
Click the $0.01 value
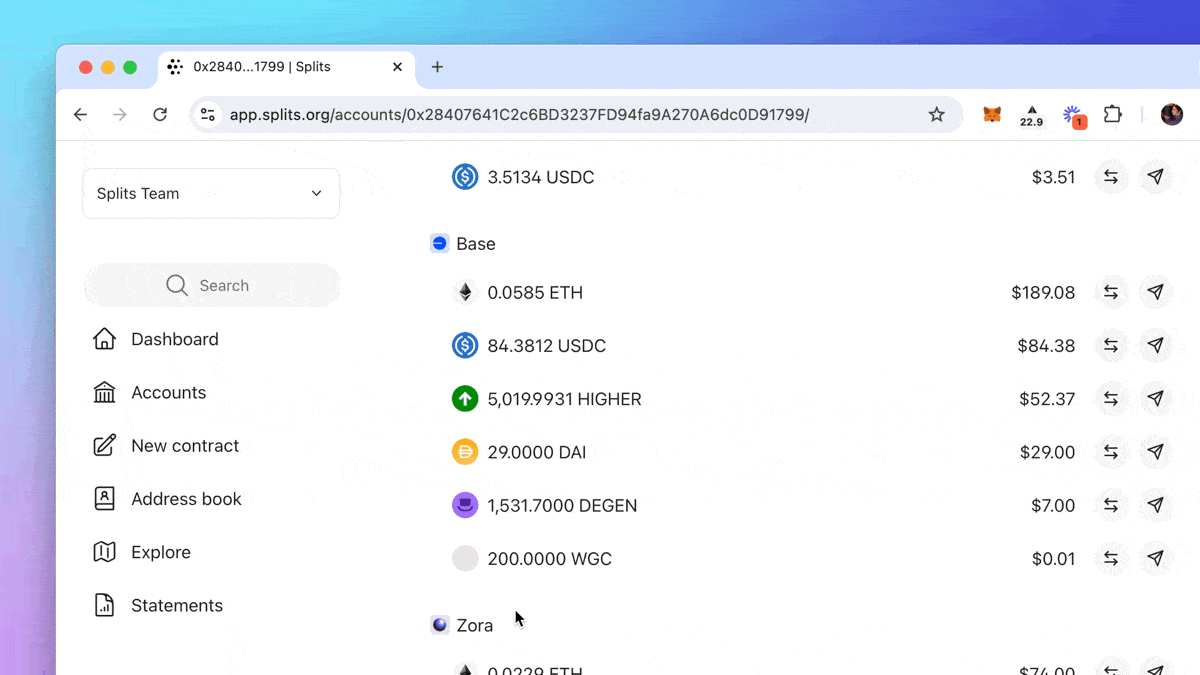pyautogui.click(x=1053, y=558)
